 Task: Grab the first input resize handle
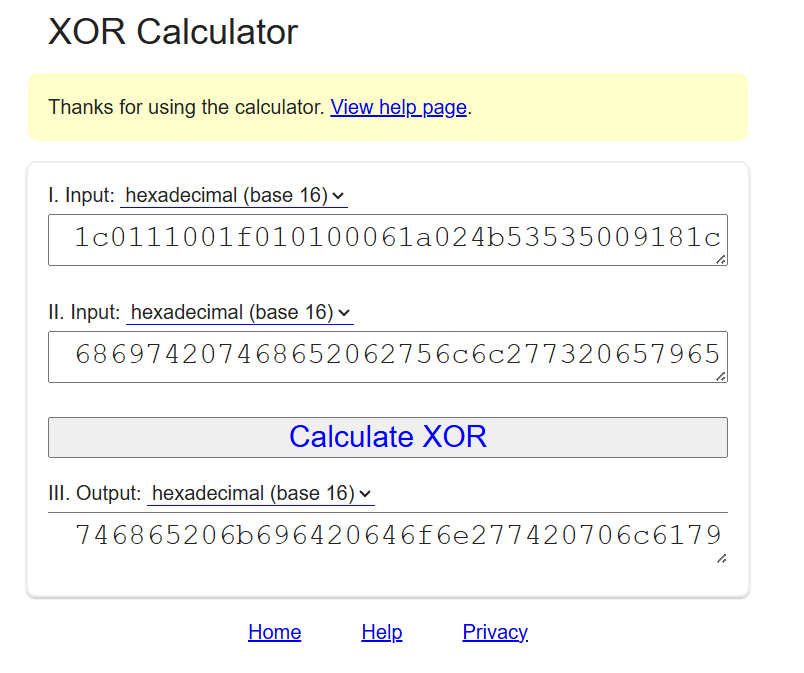pyautogui.click(x=721, y=259)
